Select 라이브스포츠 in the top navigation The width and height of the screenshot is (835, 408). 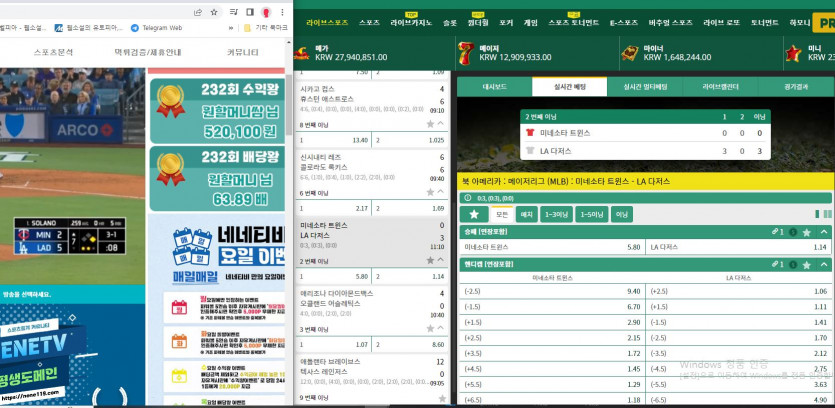pyautogui.click(x=327, y=23)
